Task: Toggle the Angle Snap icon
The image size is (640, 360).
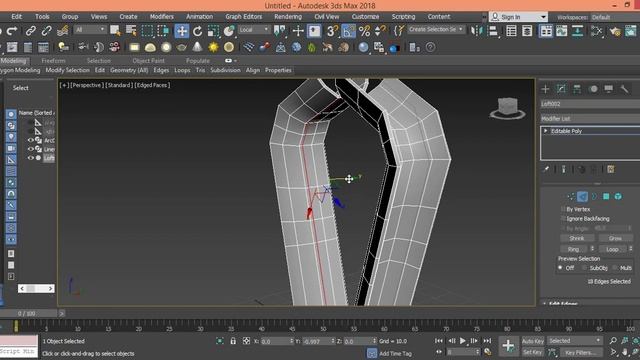Action: point(349,31)
